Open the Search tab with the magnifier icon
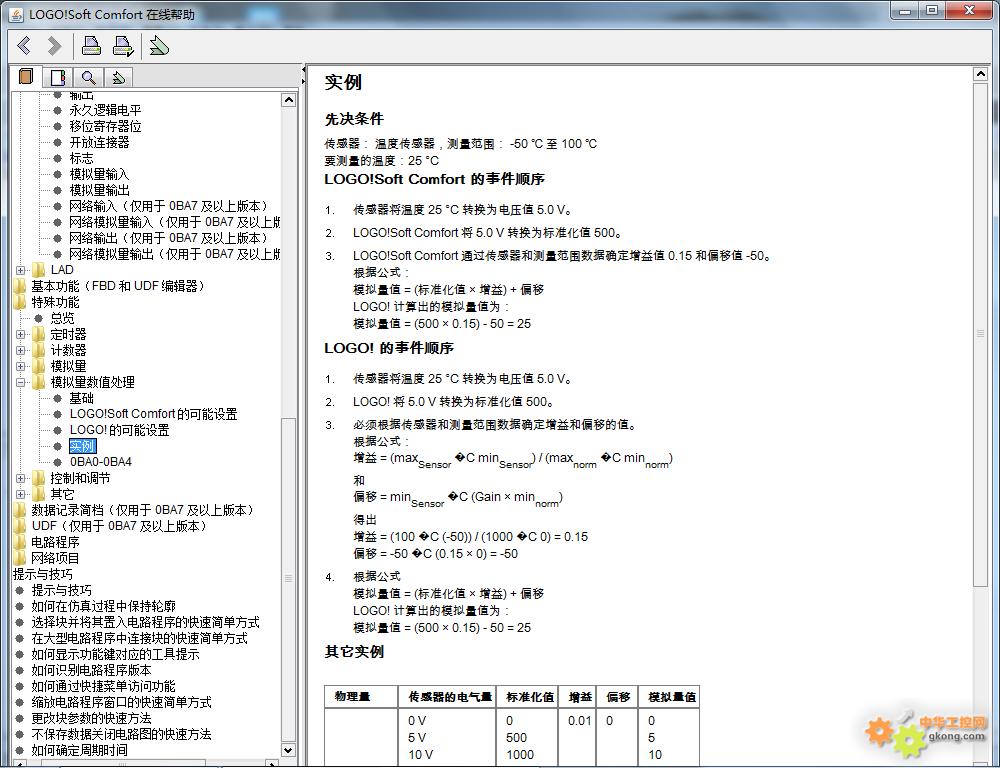 tap(89, 78)
